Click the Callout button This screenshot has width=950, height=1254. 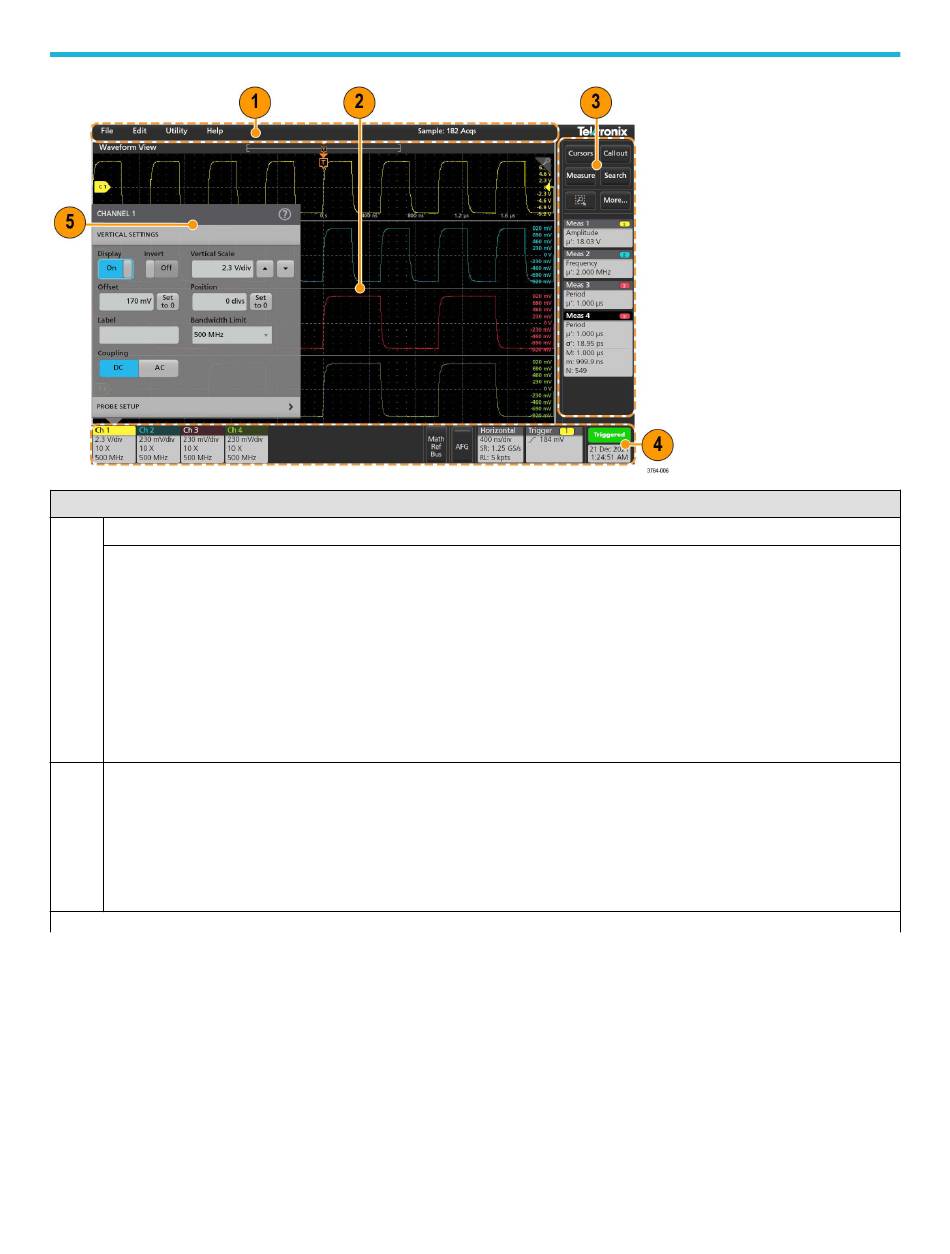coord(615,153)
